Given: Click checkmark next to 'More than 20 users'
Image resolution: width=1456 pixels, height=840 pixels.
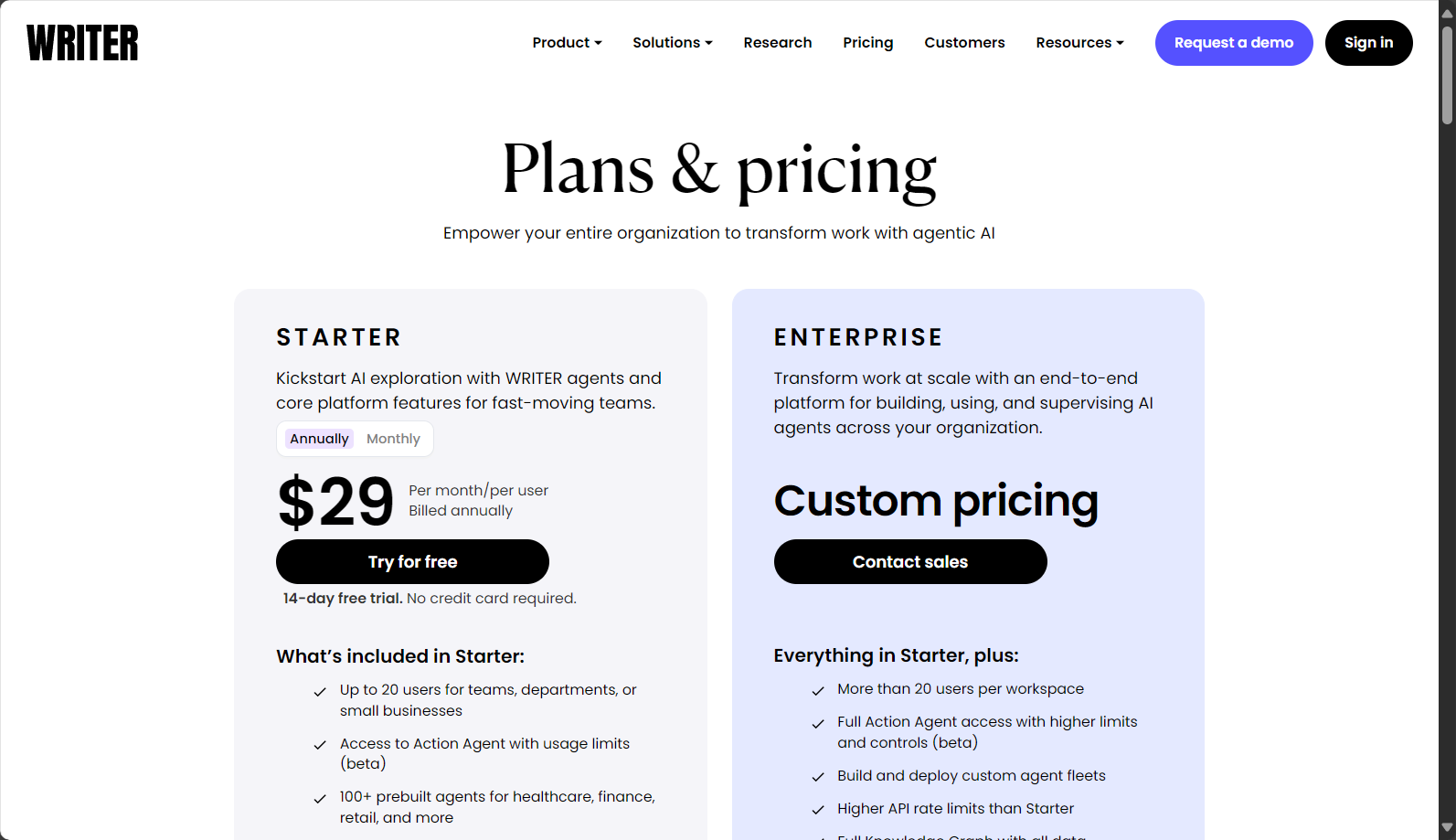Looking at the screenshot, I should pyautogui.click(x=818, y=692).
